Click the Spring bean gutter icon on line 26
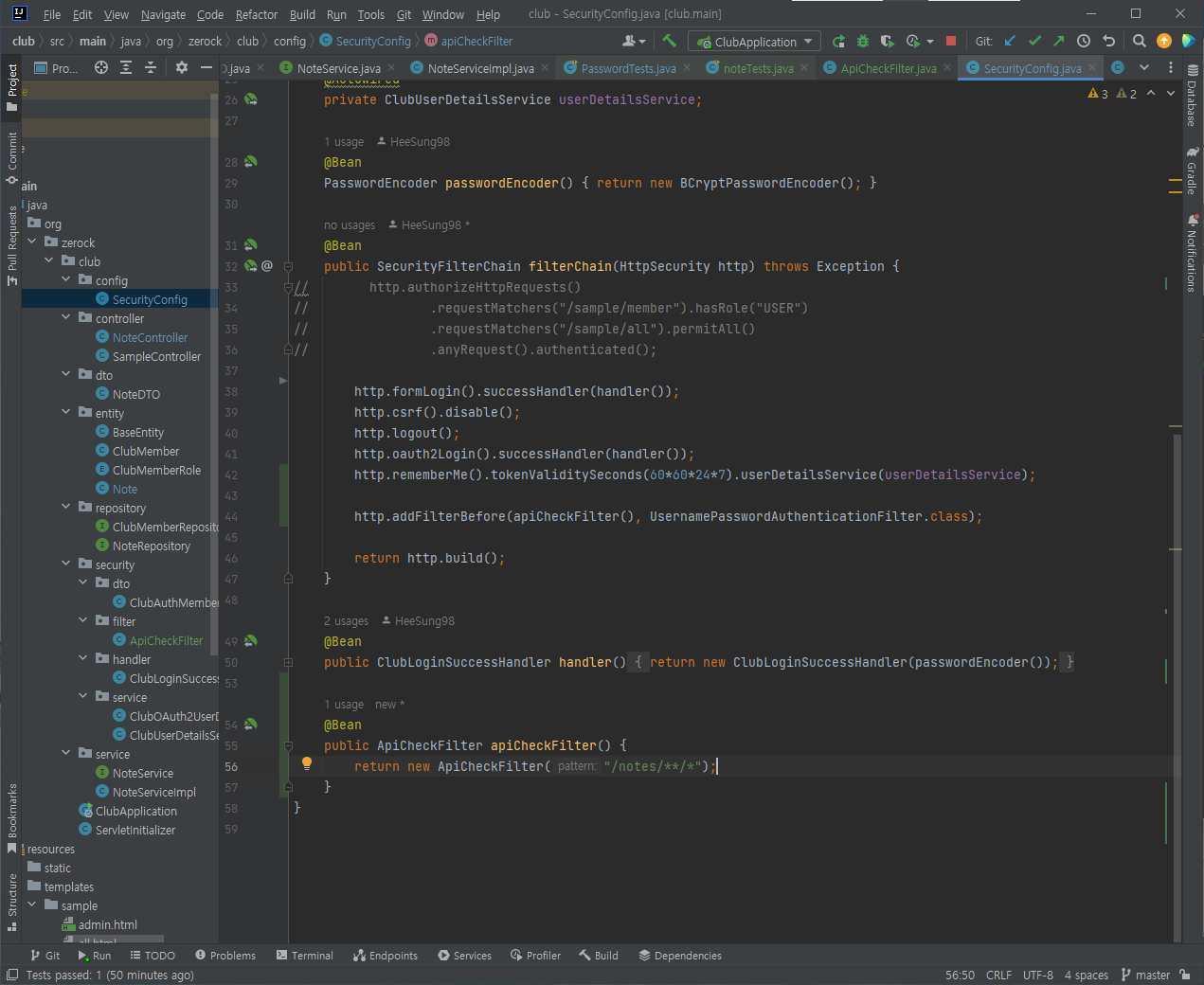Image resolution: width=1204 pixels, height=985 pixels. [251, 99]
